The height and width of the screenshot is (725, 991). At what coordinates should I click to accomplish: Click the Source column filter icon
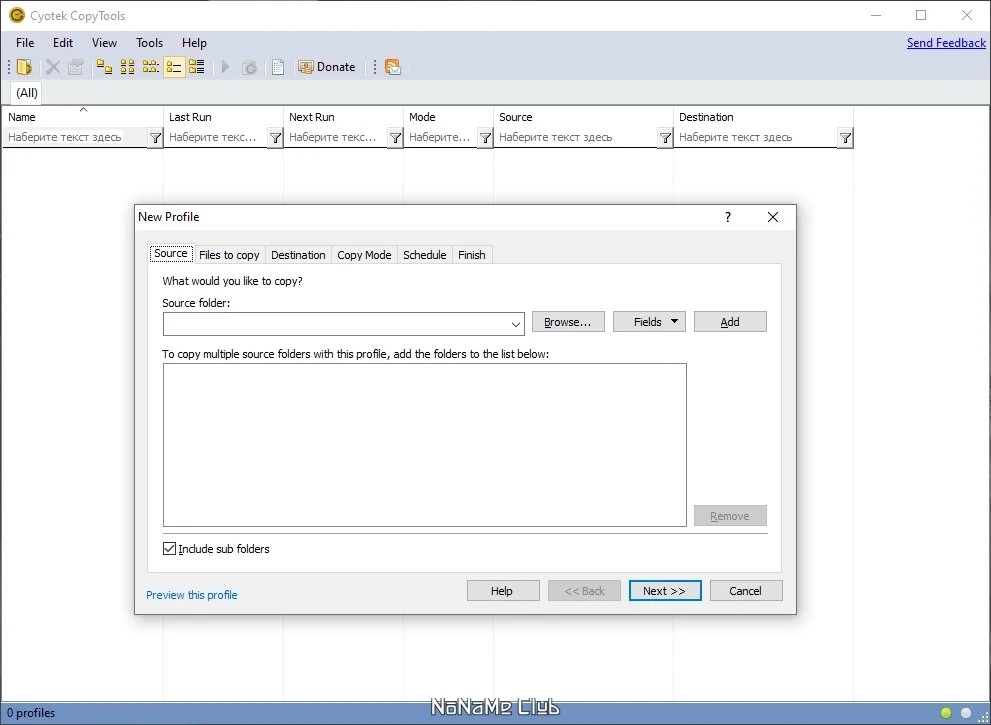[666, 137]
